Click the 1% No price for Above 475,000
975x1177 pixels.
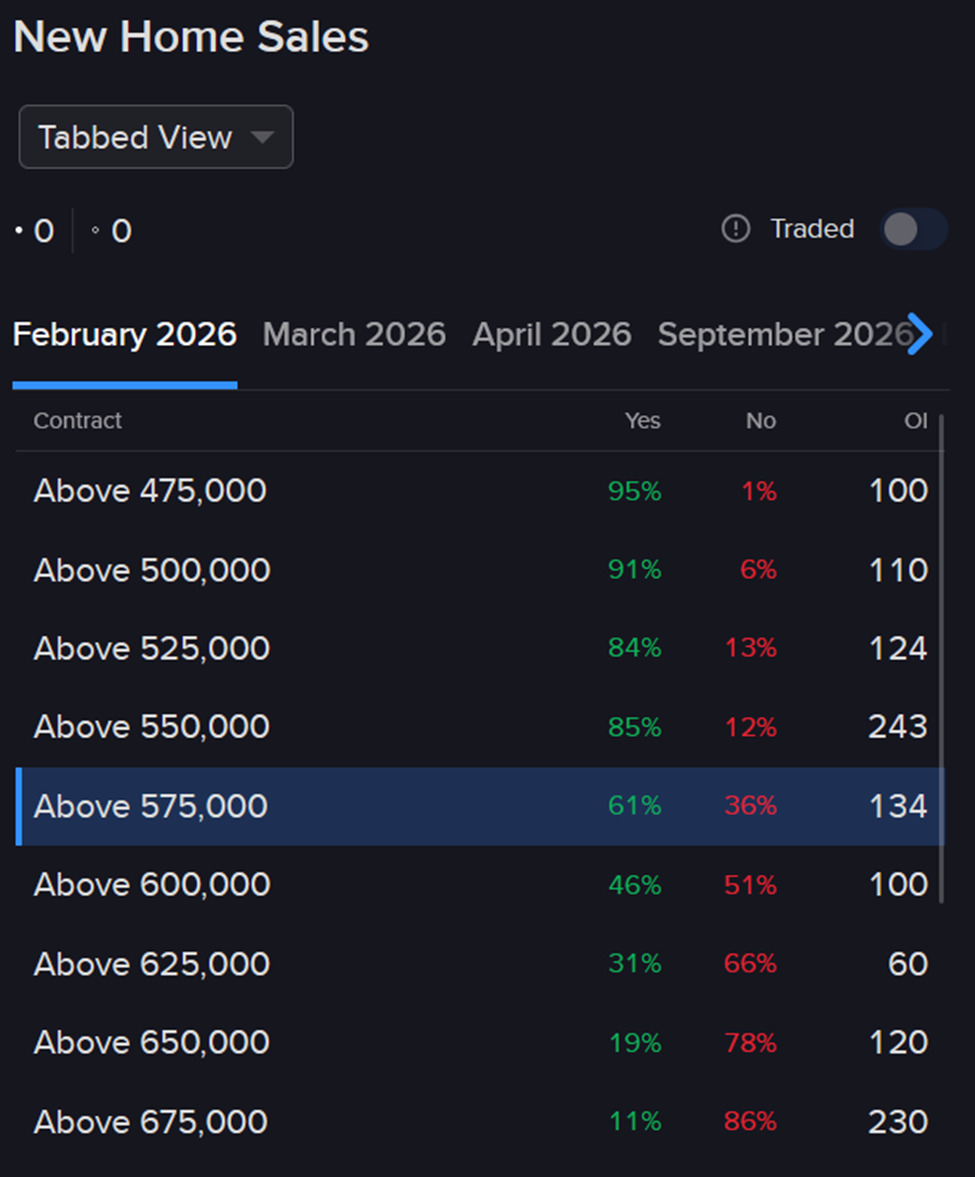point(759,491)
